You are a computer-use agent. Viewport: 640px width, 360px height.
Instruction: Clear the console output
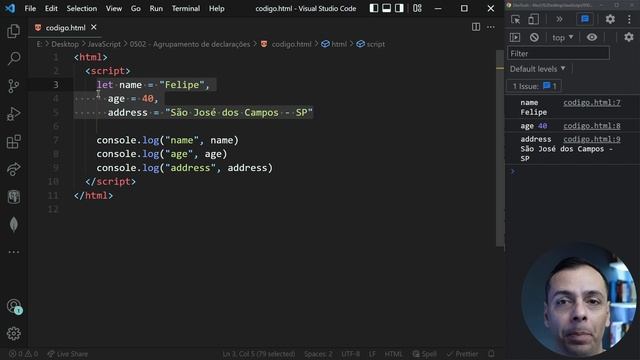(534, 37)
